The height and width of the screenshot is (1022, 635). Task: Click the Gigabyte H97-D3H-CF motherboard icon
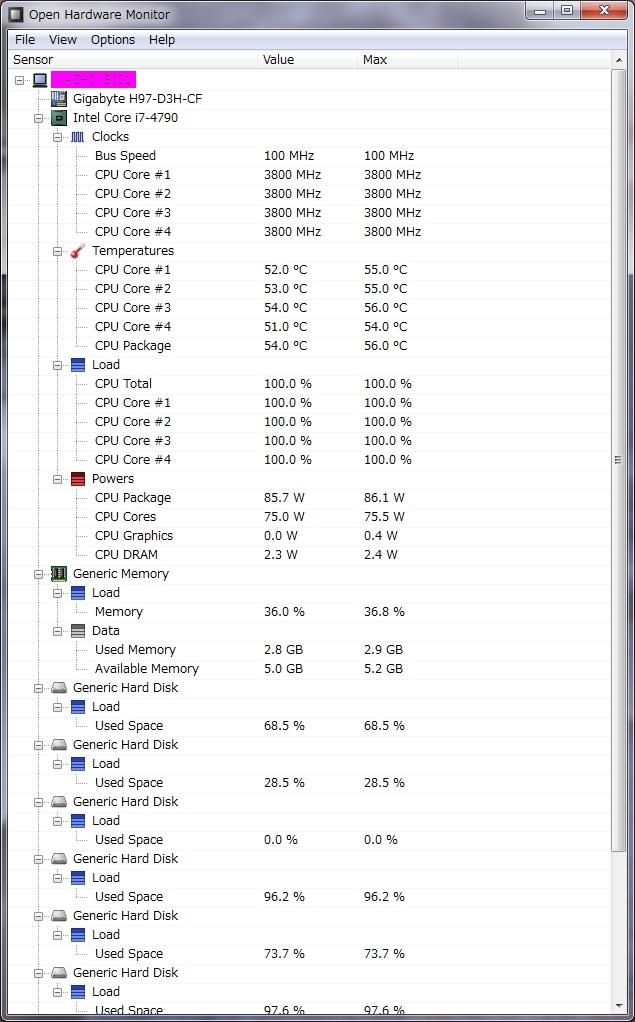(59, 99)
